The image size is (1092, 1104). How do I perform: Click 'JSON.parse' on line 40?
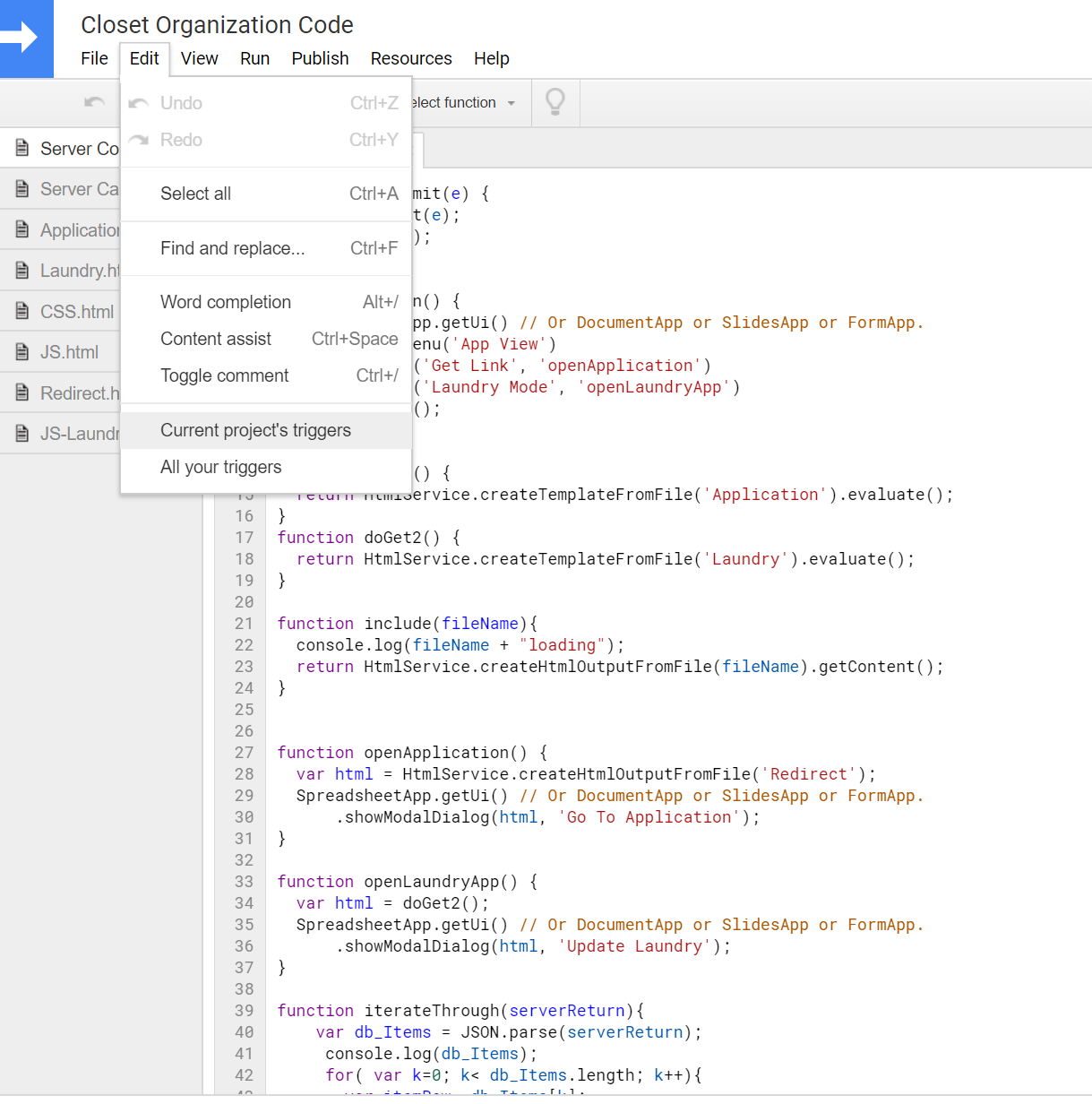click(x=509, y=1032)
